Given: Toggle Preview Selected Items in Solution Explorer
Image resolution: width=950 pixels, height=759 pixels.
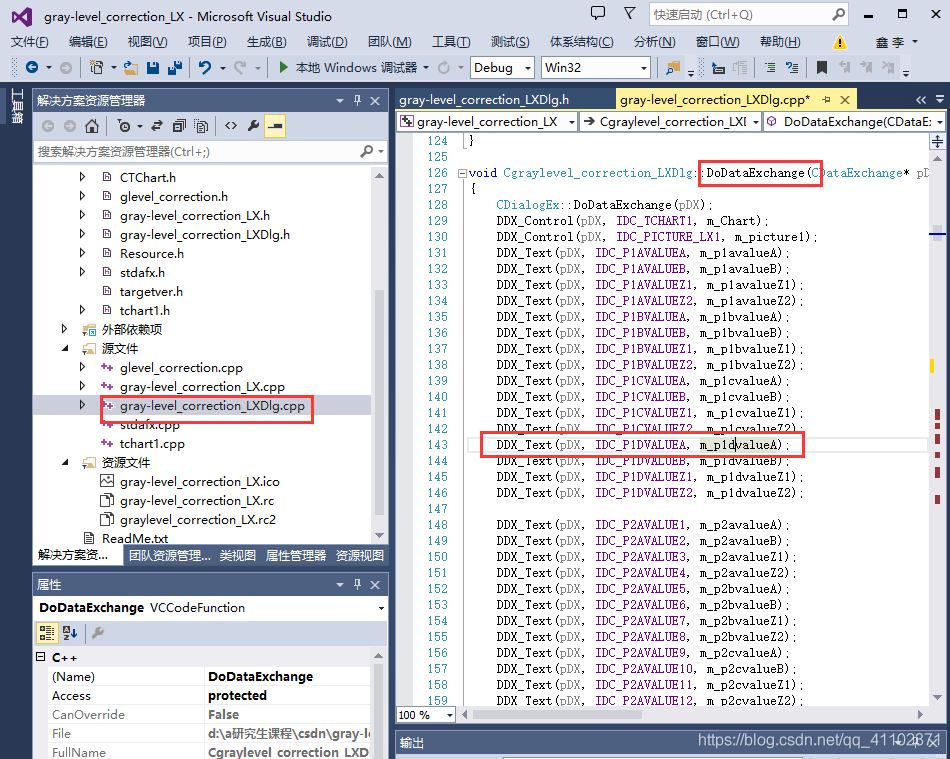Looking at the screenshot, I should pyautogui.click(x=275, y=126).
